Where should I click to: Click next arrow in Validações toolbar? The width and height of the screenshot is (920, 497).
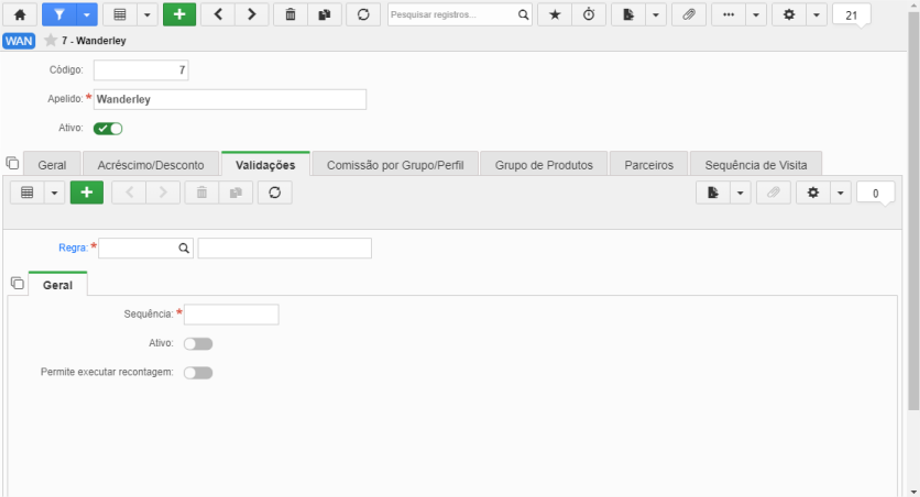[x=163, y=192]
